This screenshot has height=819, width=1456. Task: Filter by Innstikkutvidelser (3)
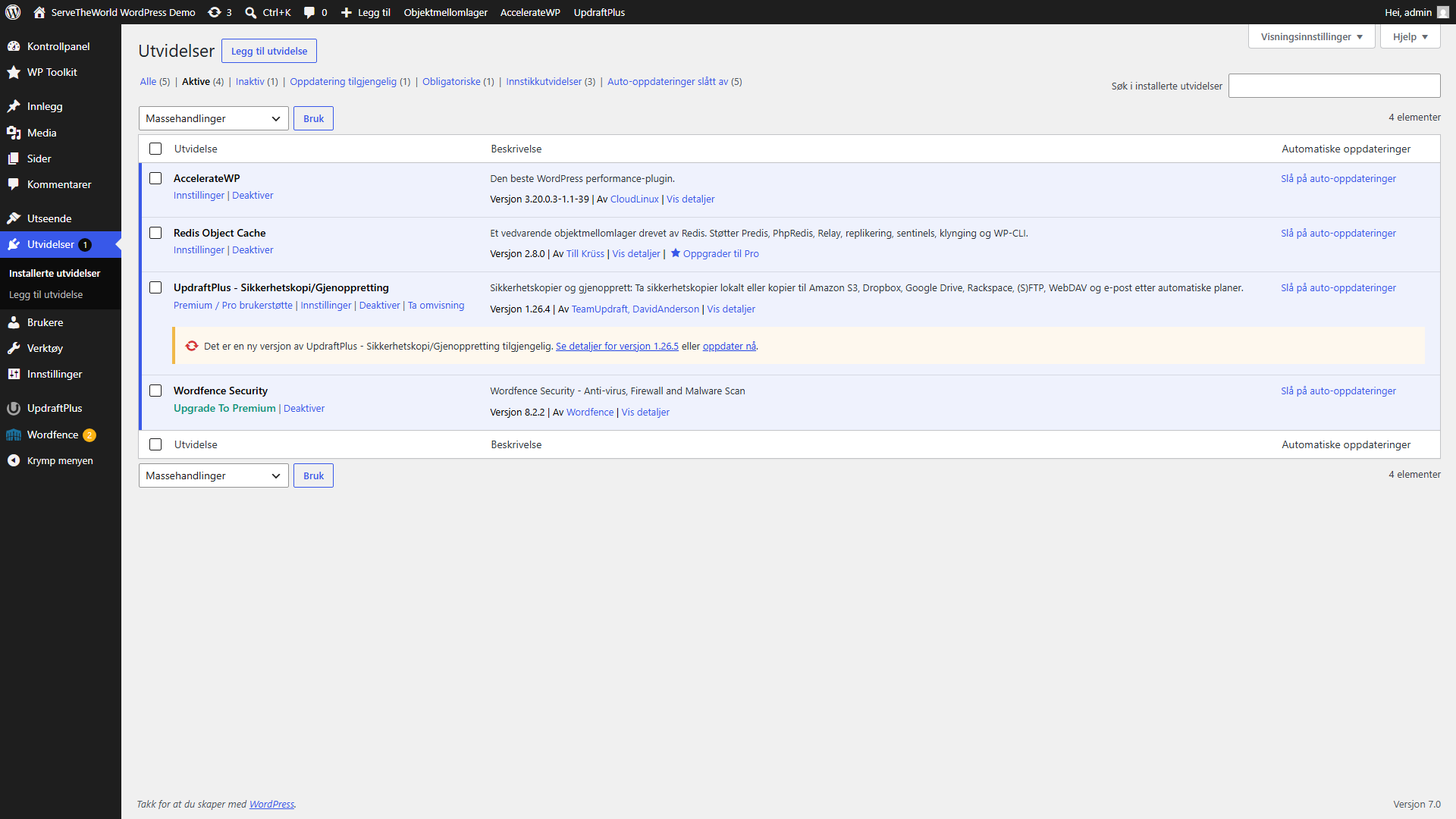(551, 81)
